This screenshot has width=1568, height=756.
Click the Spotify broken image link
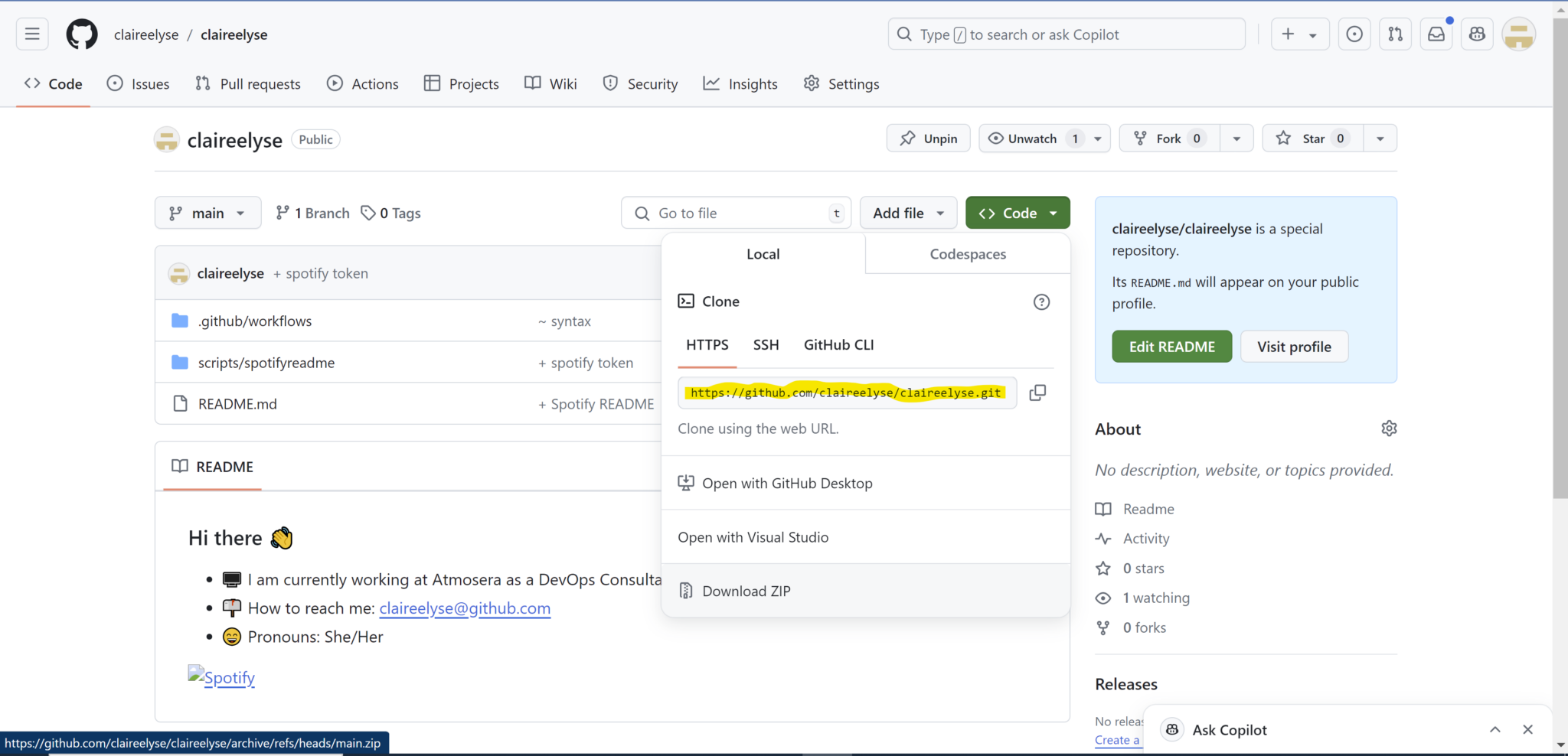[x=221, y=677]
